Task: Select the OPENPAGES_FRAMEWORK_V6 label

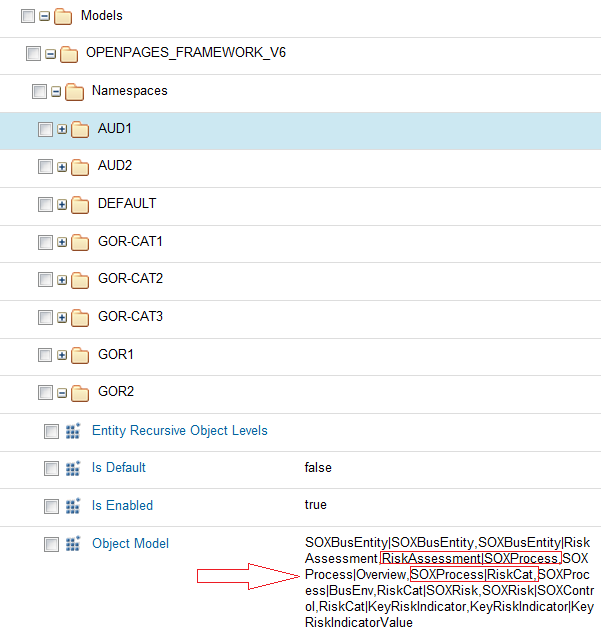Action: pos(186,52)
